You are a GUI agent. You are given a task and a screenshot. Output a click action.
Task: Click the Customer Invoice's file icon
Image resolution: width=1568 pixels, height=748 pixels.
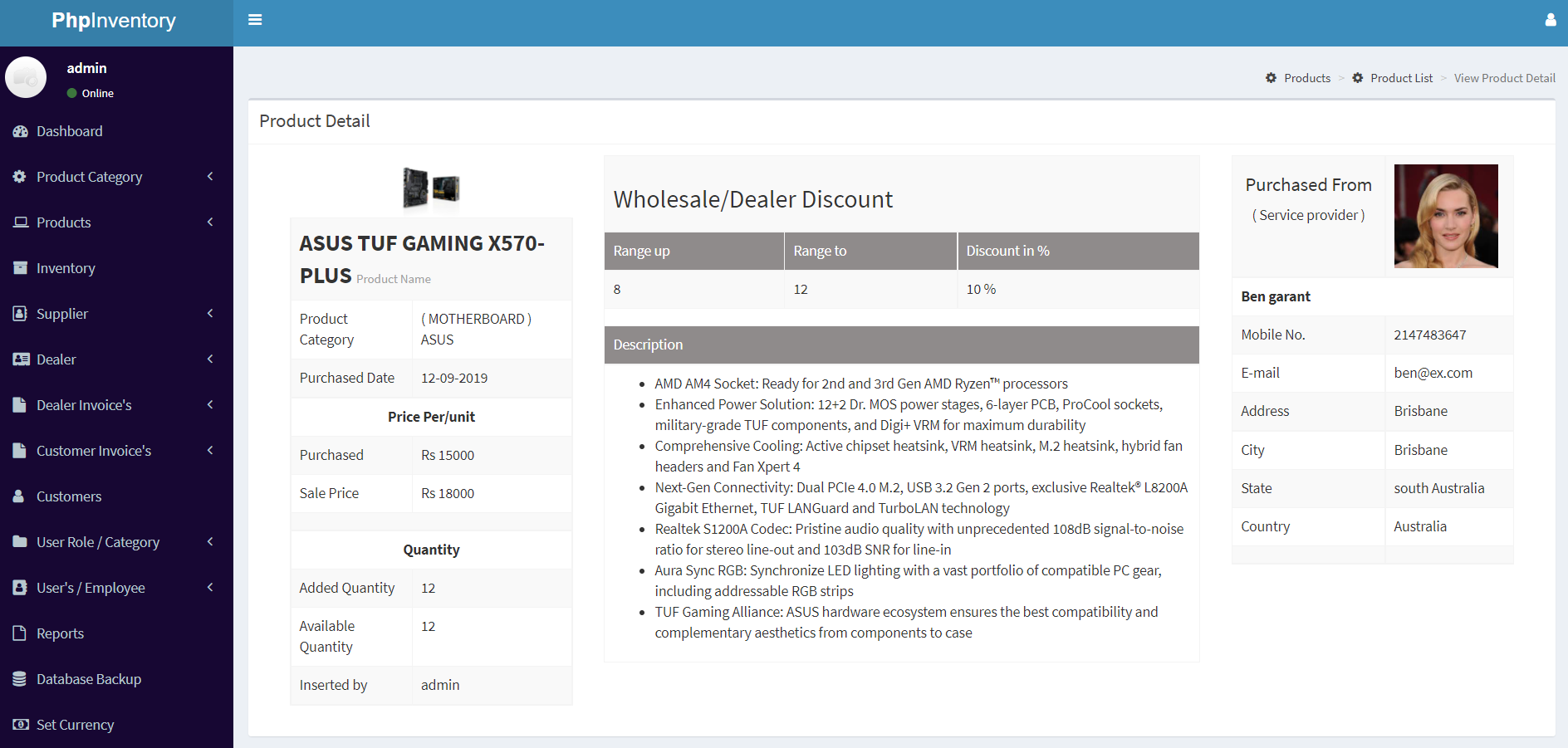tap(20, 451)
